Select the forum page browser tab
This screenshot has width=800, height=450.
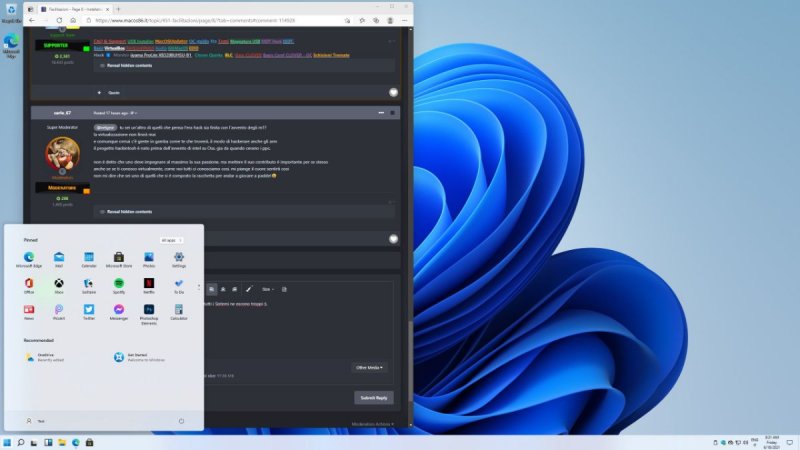[74, 9]
